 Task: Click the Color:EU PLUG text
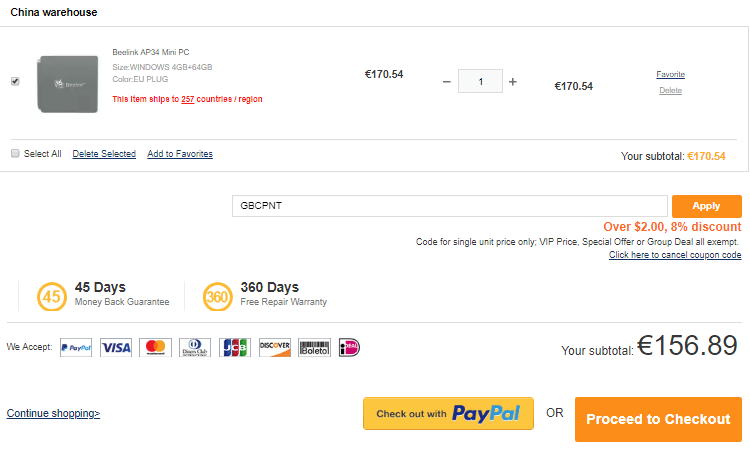pyautogui.click(x=140, y=79)
